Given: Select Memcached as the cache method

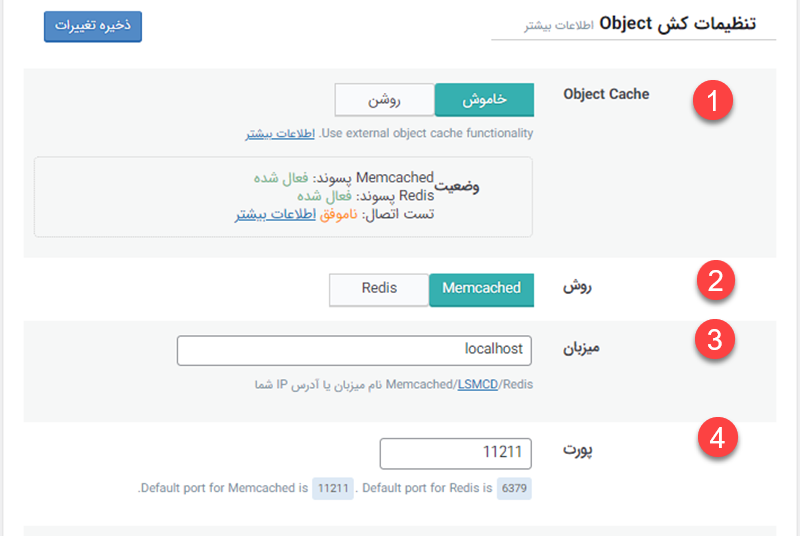Looking at the screenshot, I should [481, 290].
